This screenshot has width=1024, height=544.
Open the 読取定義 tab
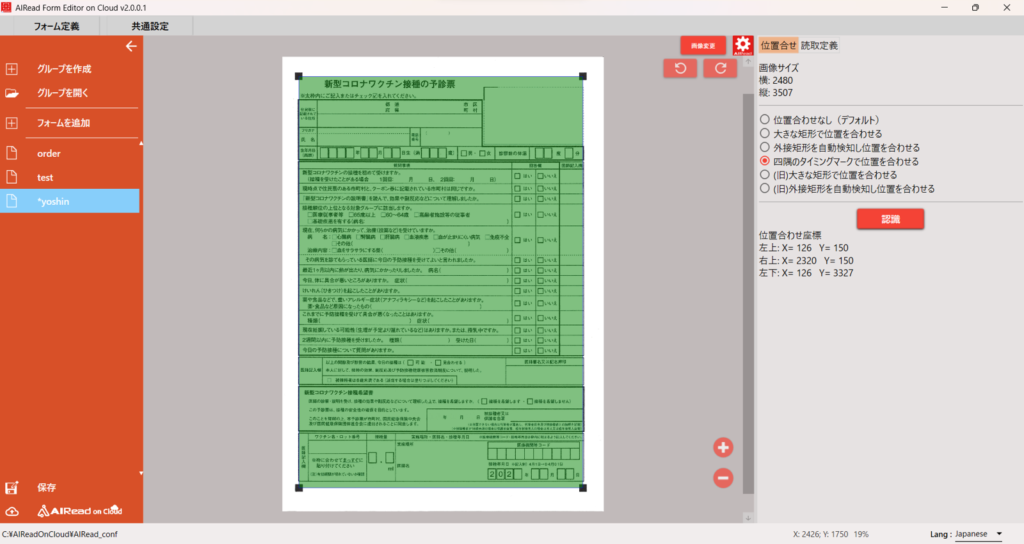pos(819,45)
